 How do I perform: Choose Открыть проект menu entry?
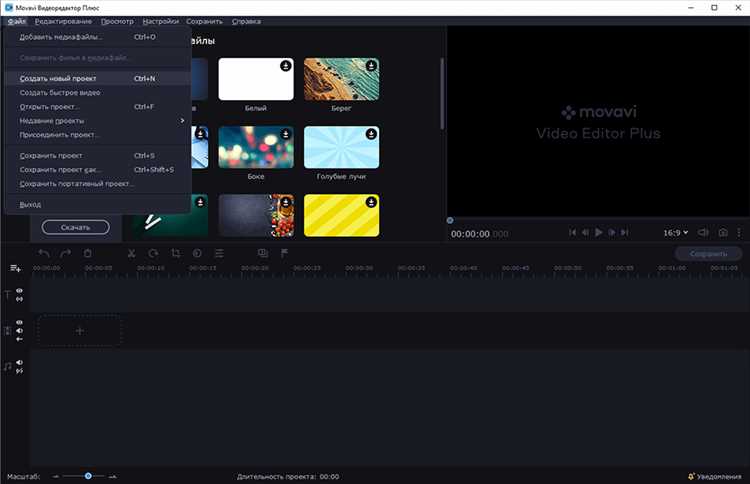[x=98, y=107]
